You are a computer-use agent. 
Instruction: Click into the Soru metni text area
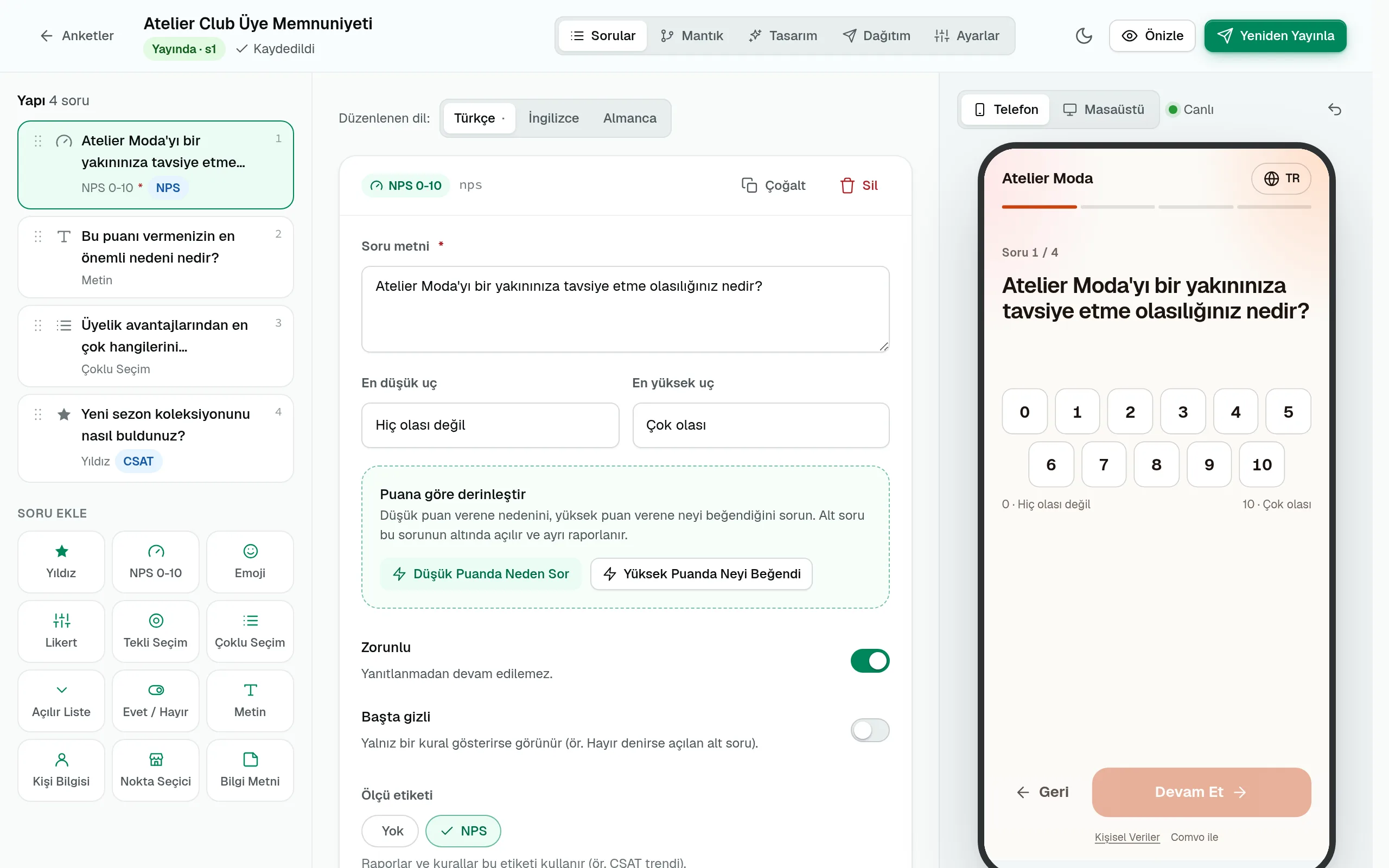point(625,309)
